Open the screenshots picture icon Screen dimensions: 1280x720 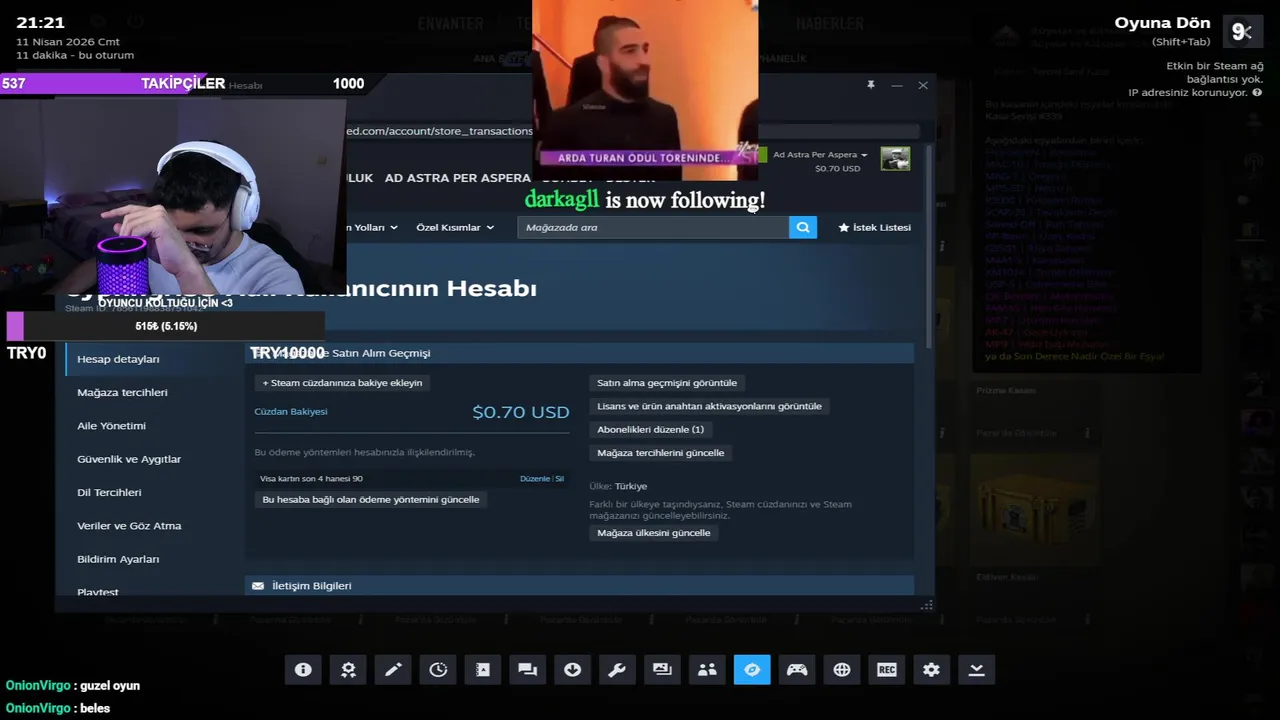[662, 670]
